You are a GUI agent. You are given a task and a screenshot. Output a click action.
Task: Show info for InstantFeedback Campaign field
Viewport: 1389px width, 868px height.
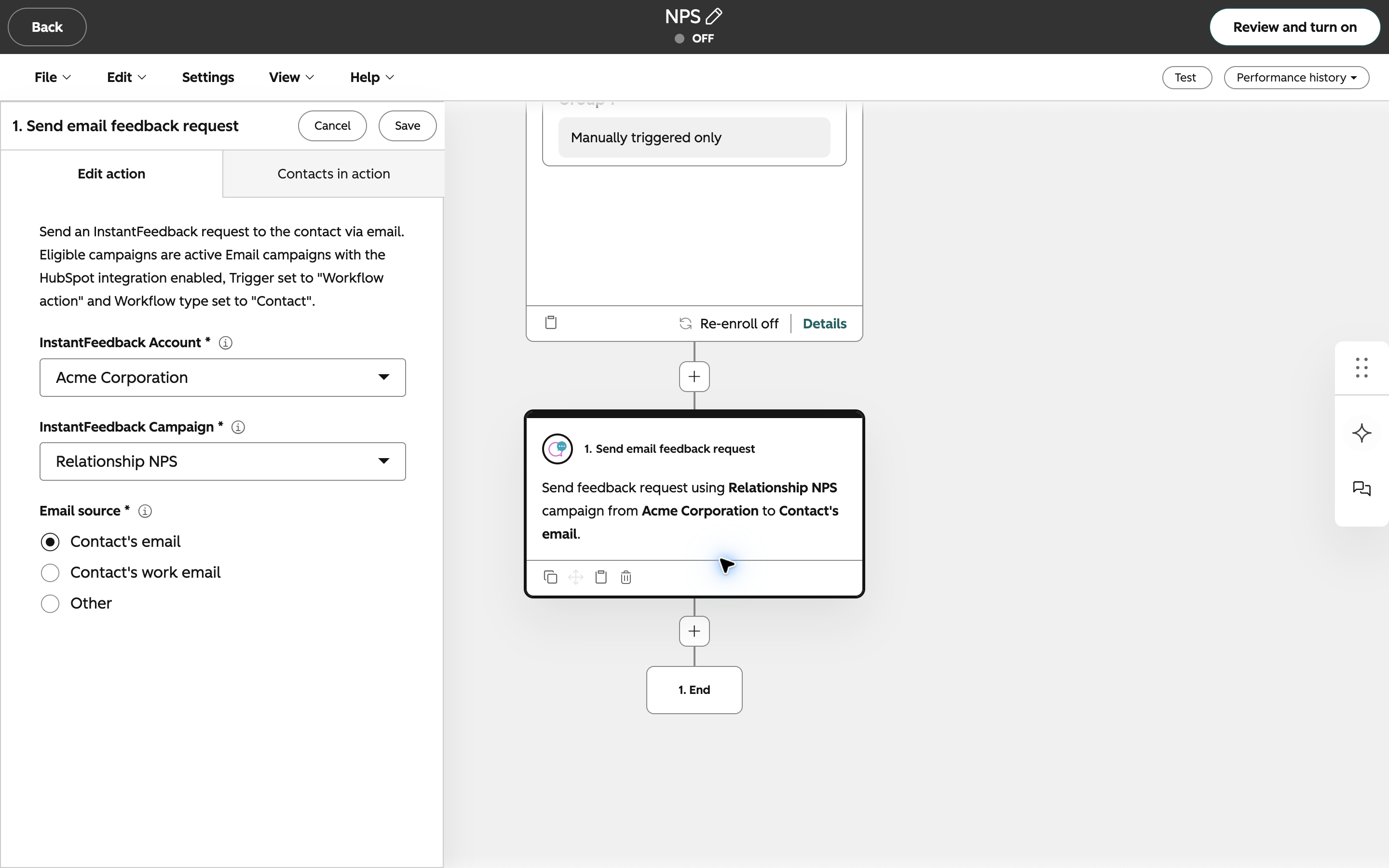(238, 427)
